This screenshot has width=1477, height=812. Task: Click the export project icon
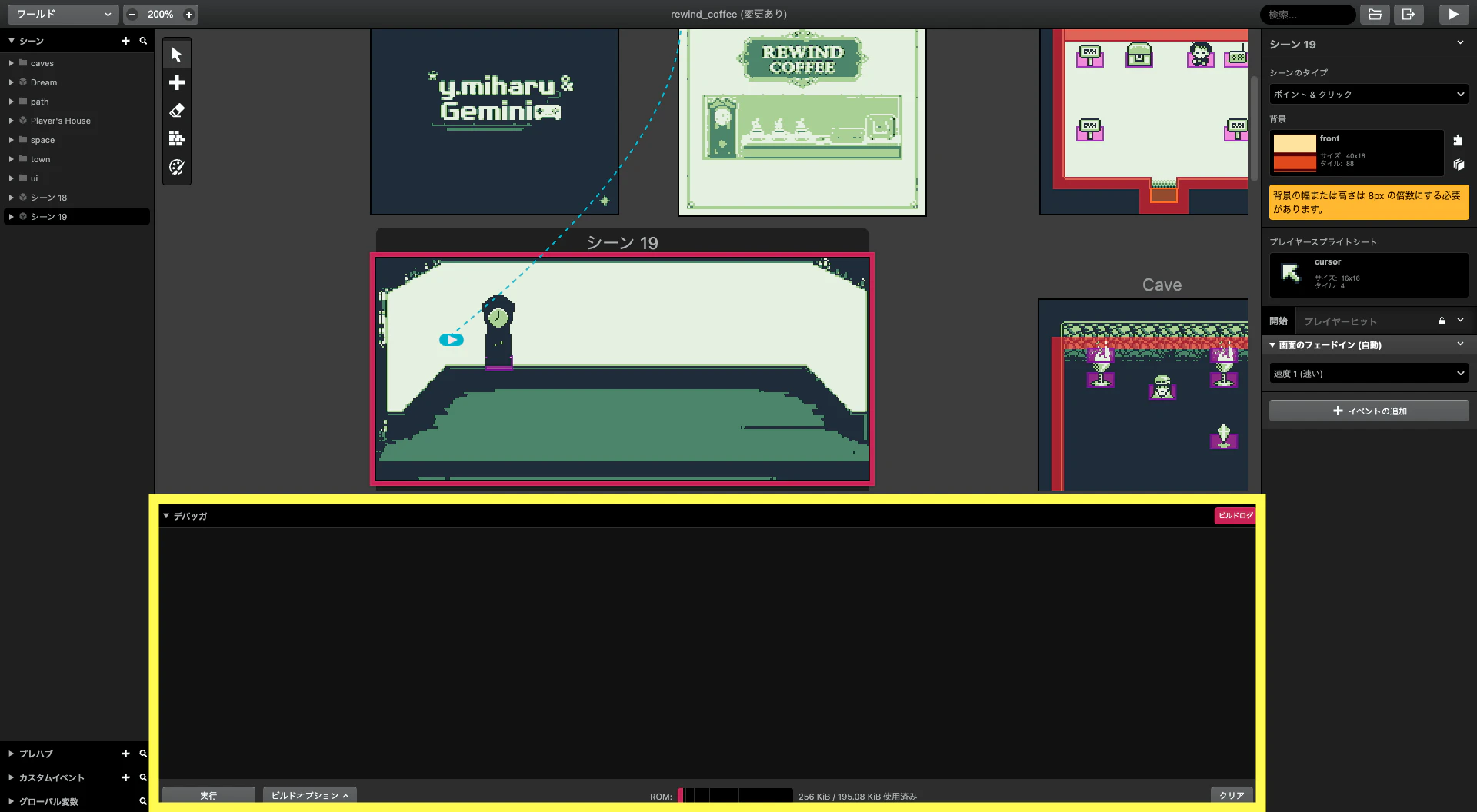coord(1409,15)
